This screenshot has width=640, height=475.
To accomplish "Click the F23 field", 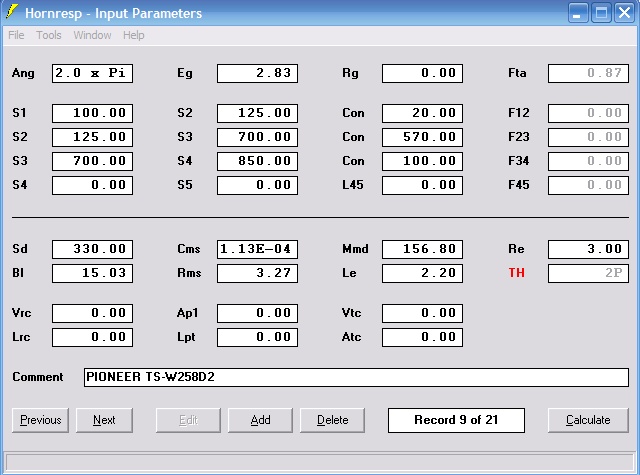I will pos(588,137).
